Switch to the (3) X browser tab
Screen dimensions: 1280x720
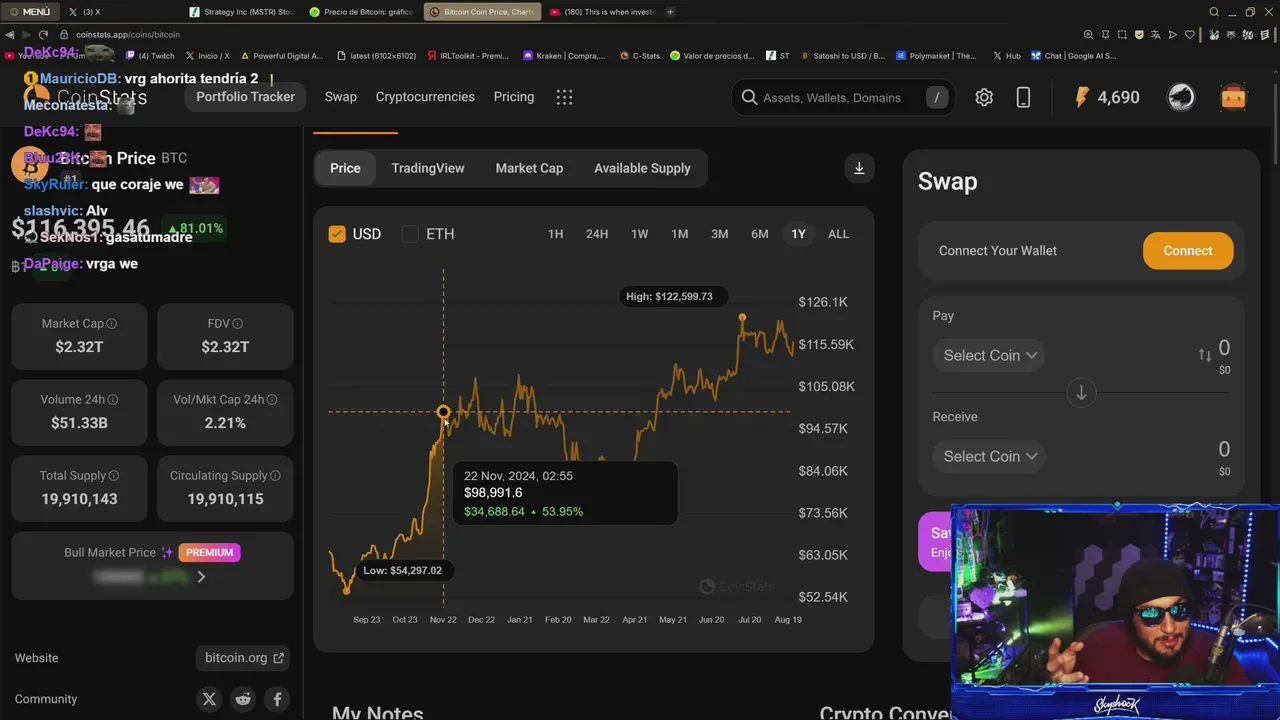pos(120,12)
